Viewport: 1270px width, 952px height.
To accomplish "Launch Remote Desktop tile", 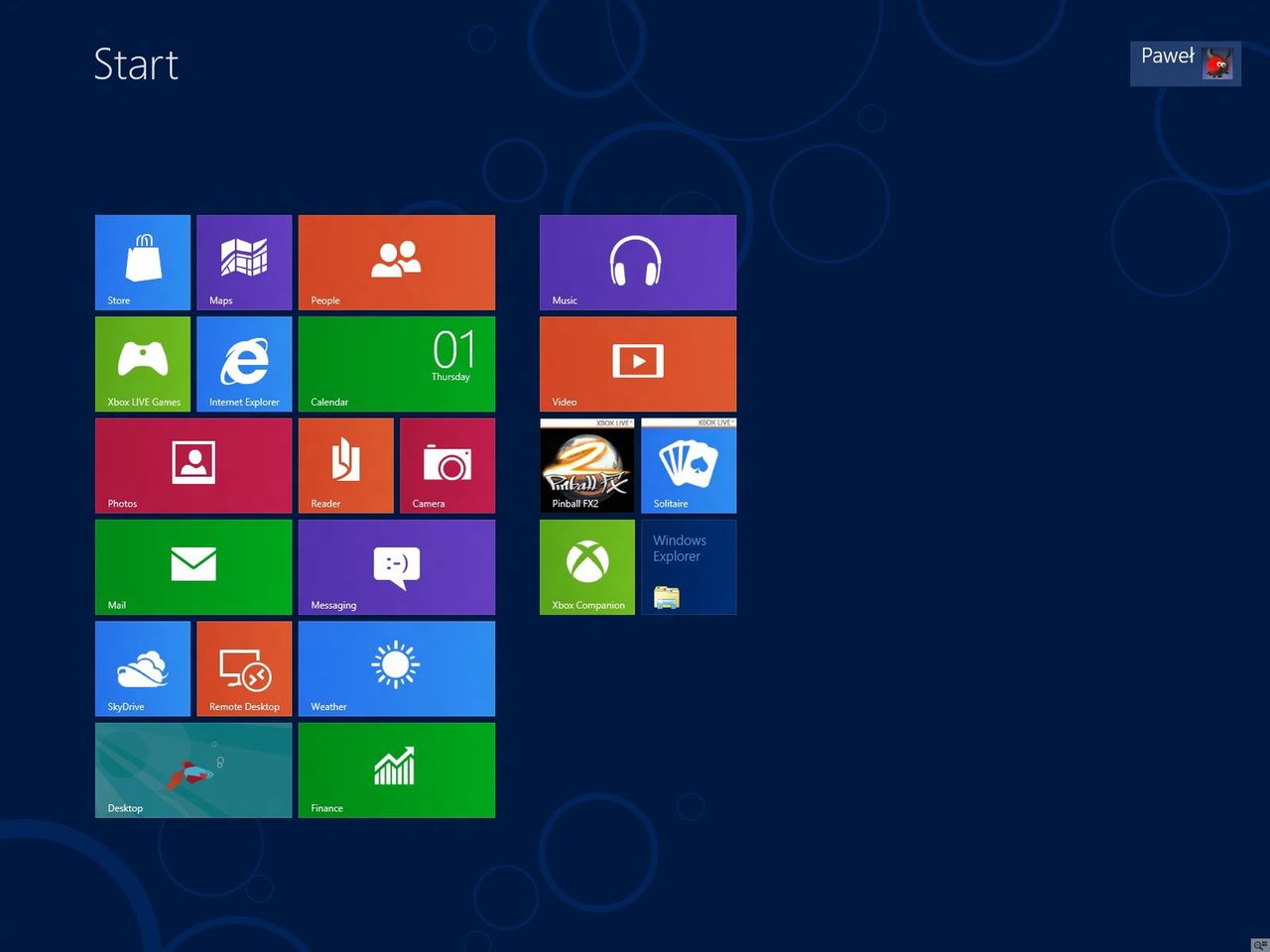I will (244, 668).
